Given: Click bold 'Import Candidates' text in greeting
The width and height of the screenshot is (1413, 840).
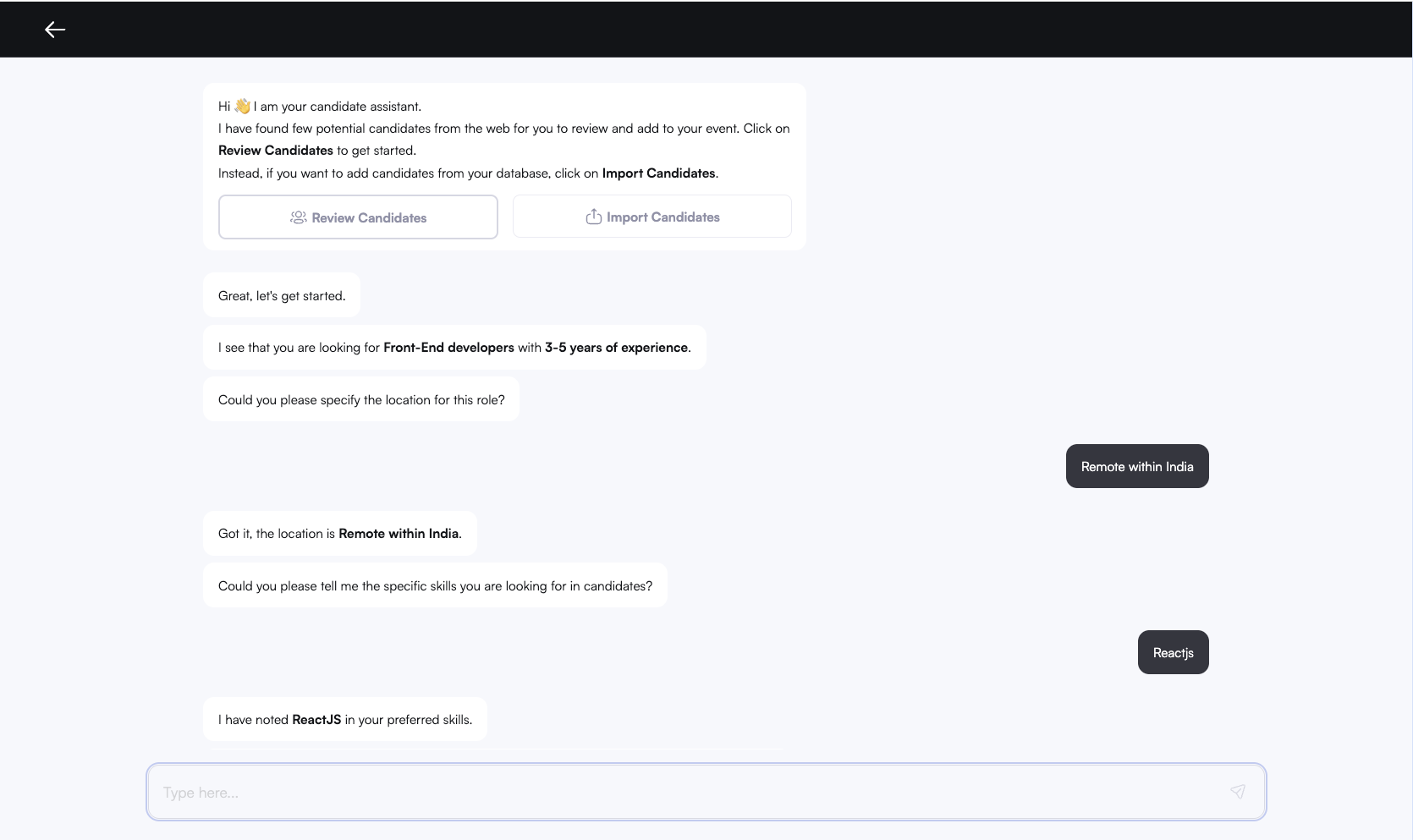Looking at the screenshot, I should [x=658, y=173].
